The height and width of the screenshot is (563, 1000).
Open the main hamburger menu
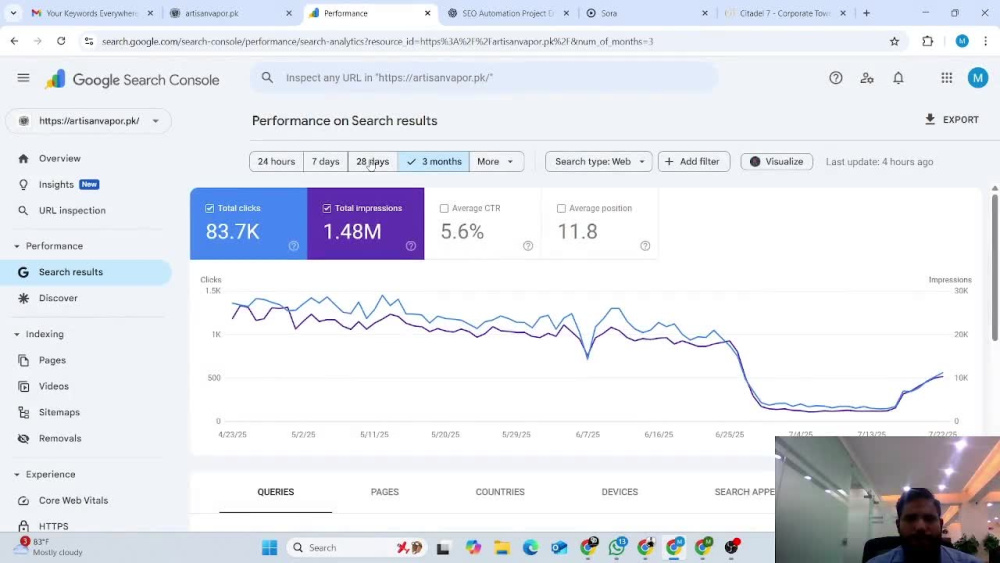24,78
